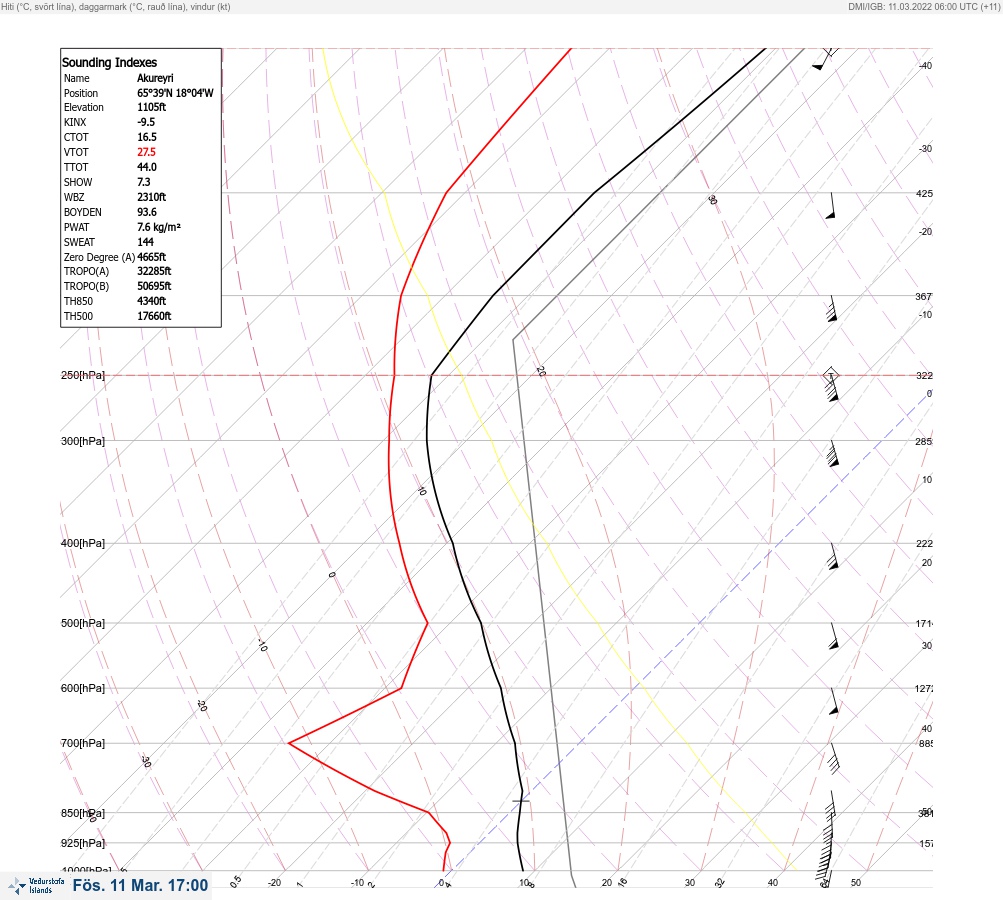Image resolution: width=1003 pixels, height=900 pixels.
Task: Select the KINX value -9.5
Action: (x=146, y=122)
